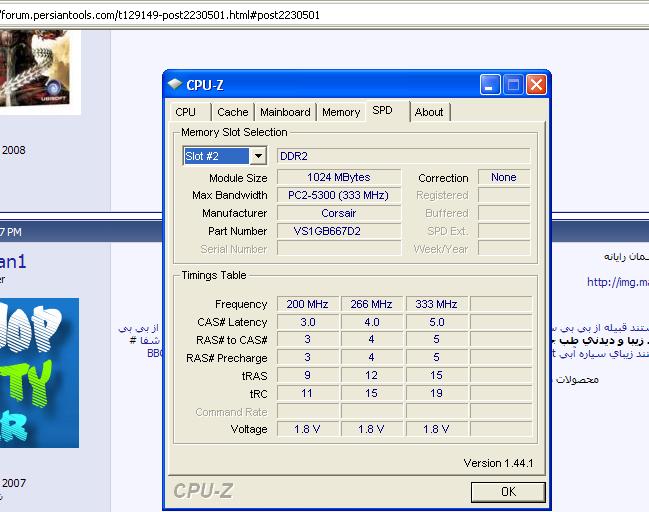Click the PC2-5300 (333 MHz) bandwidth value

click(339, 195)
